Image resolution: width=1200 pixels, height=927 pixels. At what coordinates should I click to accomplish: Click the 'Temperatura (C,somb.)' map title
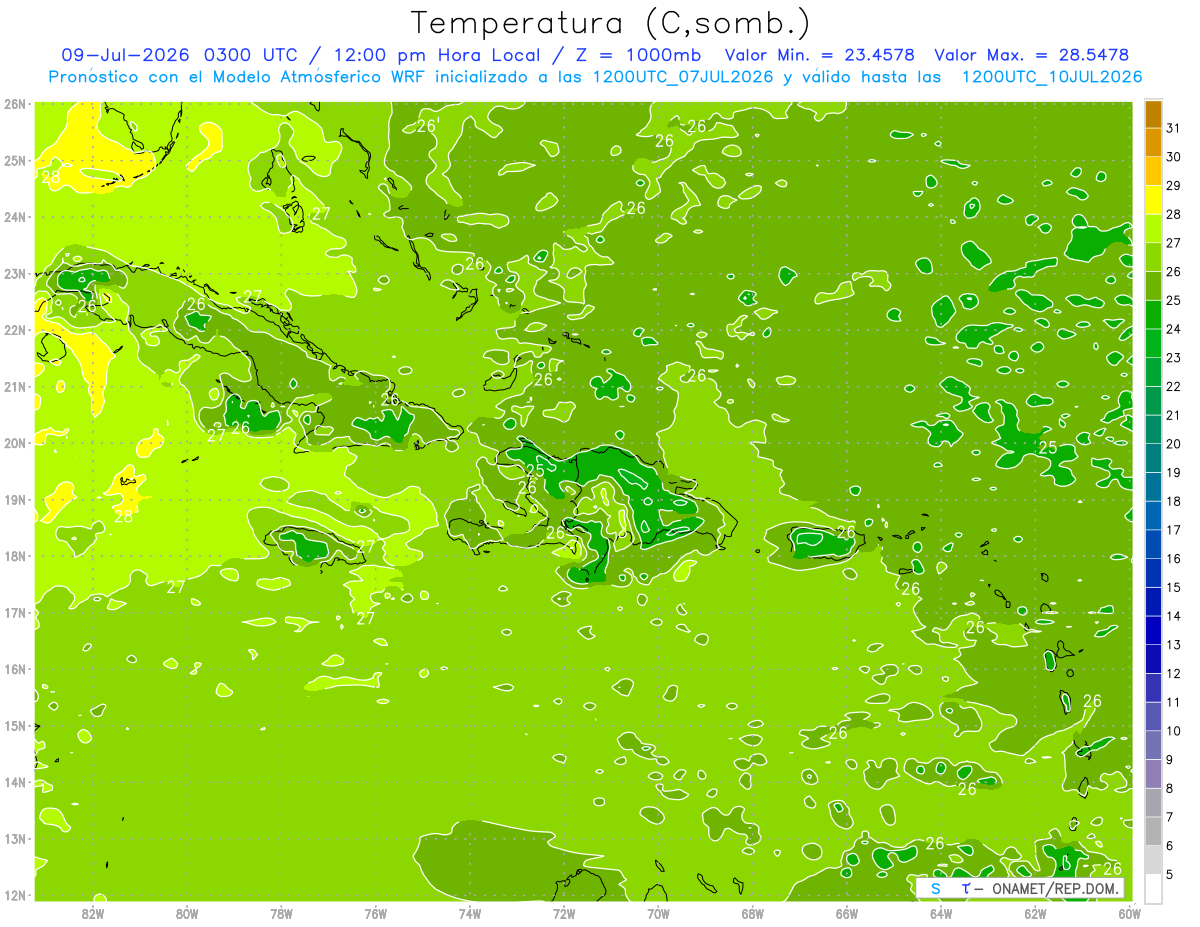coord(610,24)
